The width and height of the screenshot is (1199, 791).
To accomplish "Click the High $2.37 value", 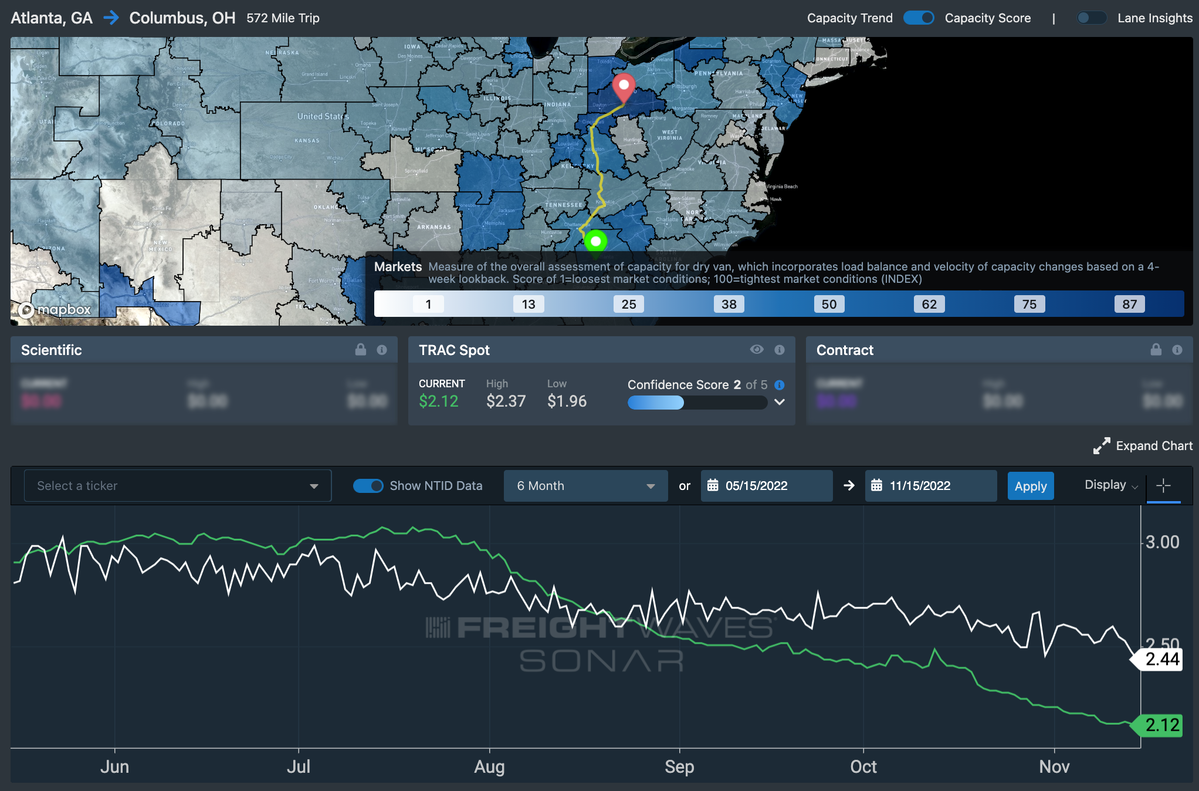I will pyautogui.click(x=506, y=401).
